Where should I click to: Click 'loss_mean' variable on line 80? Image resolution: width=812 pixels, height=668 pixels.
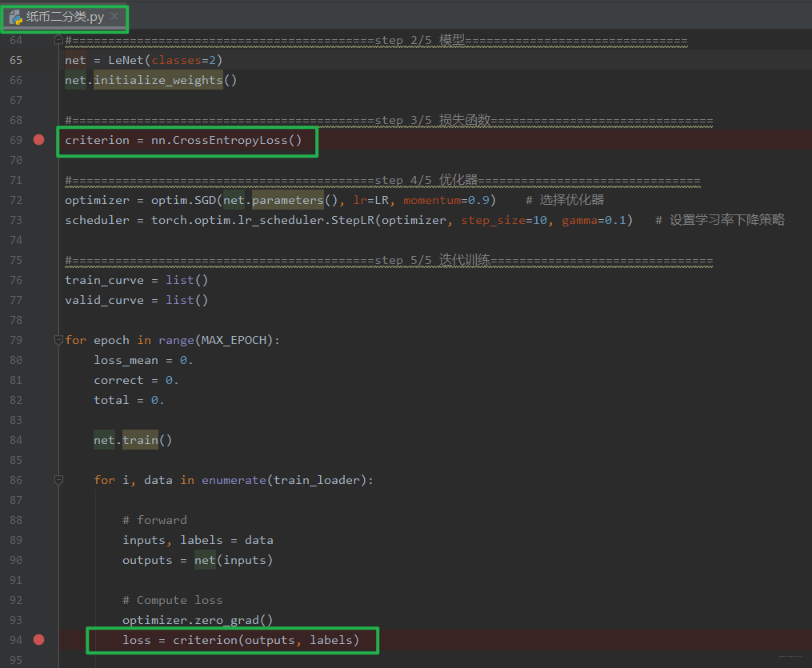tap(126, 360)
